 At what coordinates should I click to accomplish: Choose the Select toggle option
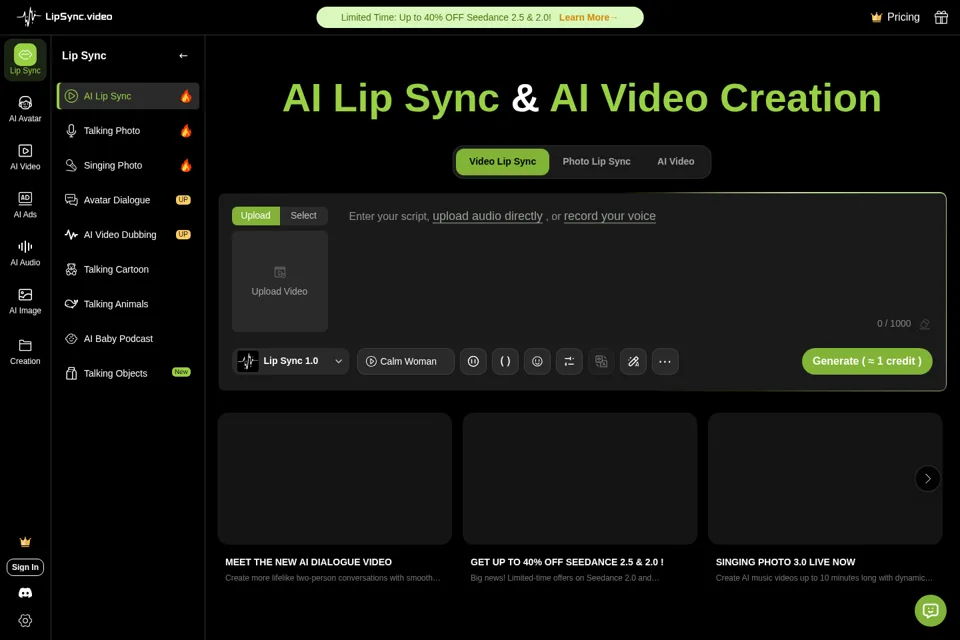coord(304,216)
